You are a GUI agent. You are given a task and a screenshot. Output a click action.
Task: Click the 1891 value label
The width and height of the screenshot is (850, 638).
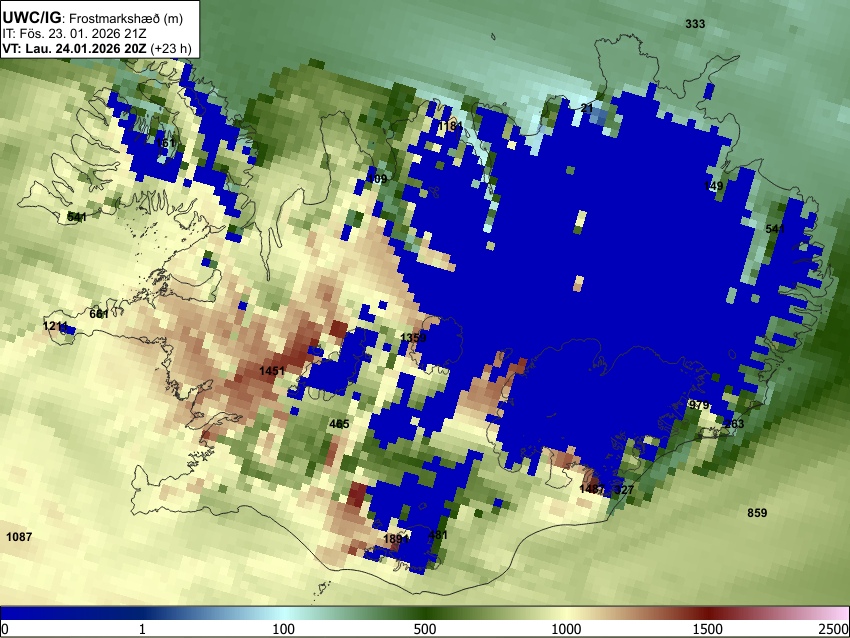[x=396, y=539]
